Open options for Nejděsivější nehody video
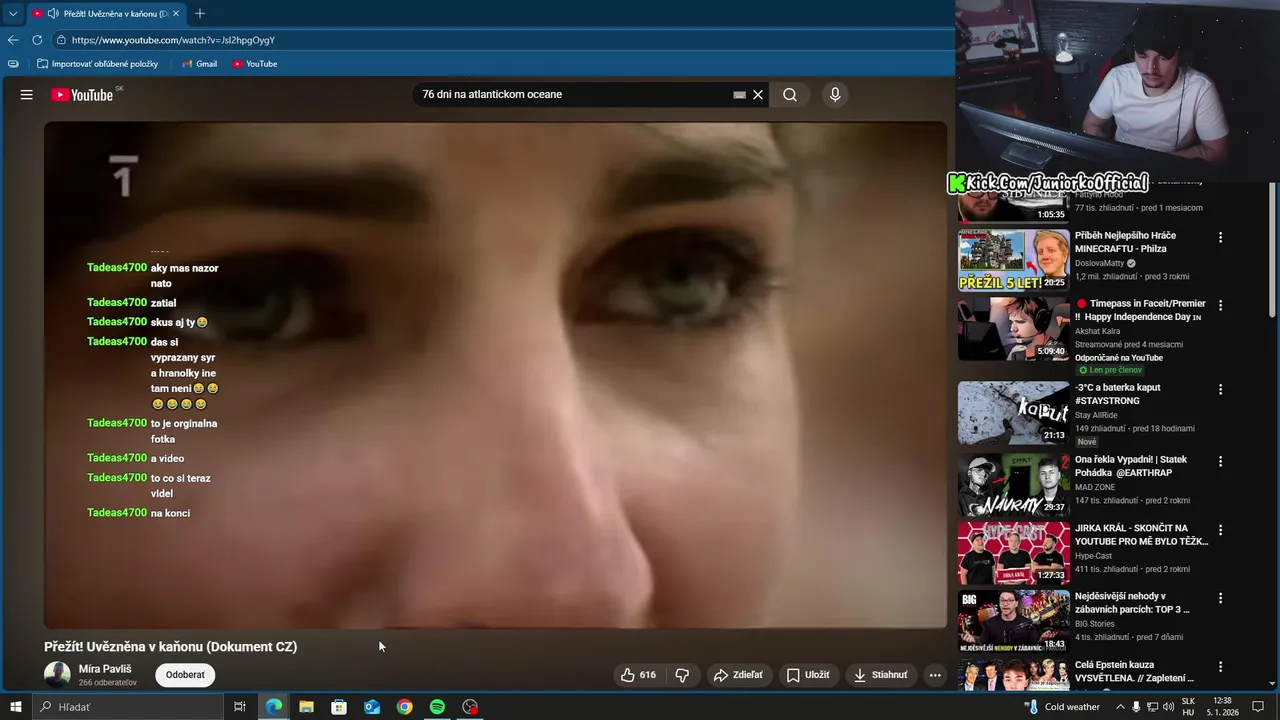Viewport: 1280px width, 720px height. [1220, 599]
